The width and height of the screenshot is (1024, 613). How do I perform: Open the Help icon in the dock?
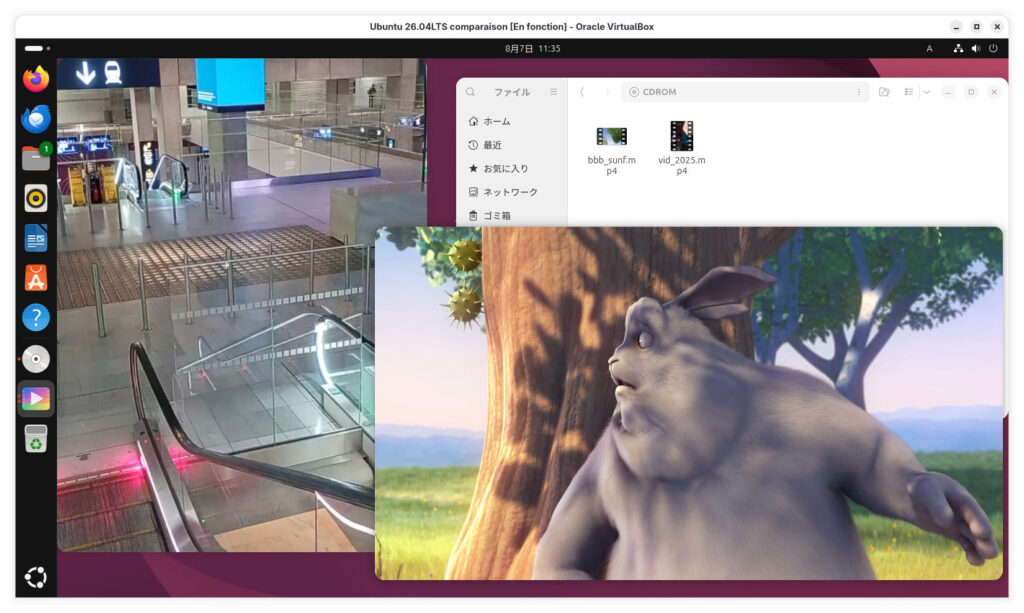click(x=36, y=317)
